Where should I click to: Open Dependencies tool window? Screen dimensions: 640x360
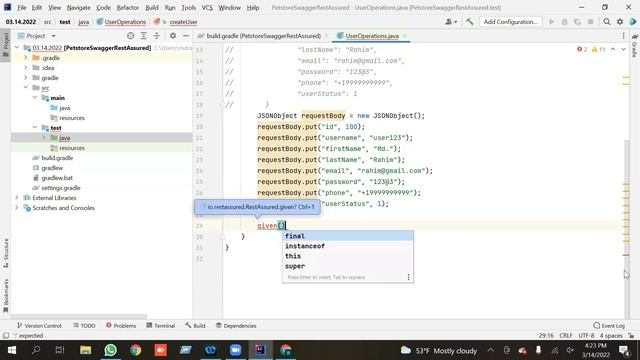pyautogui.click(x=236, y=326)
